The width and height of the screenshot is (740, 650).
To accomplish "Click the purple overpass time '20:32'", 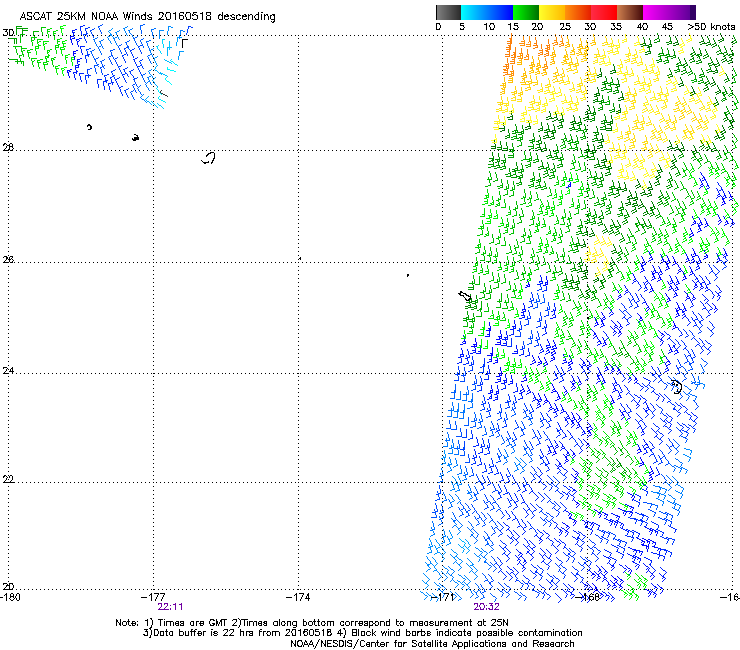I will tap(487, 607).
